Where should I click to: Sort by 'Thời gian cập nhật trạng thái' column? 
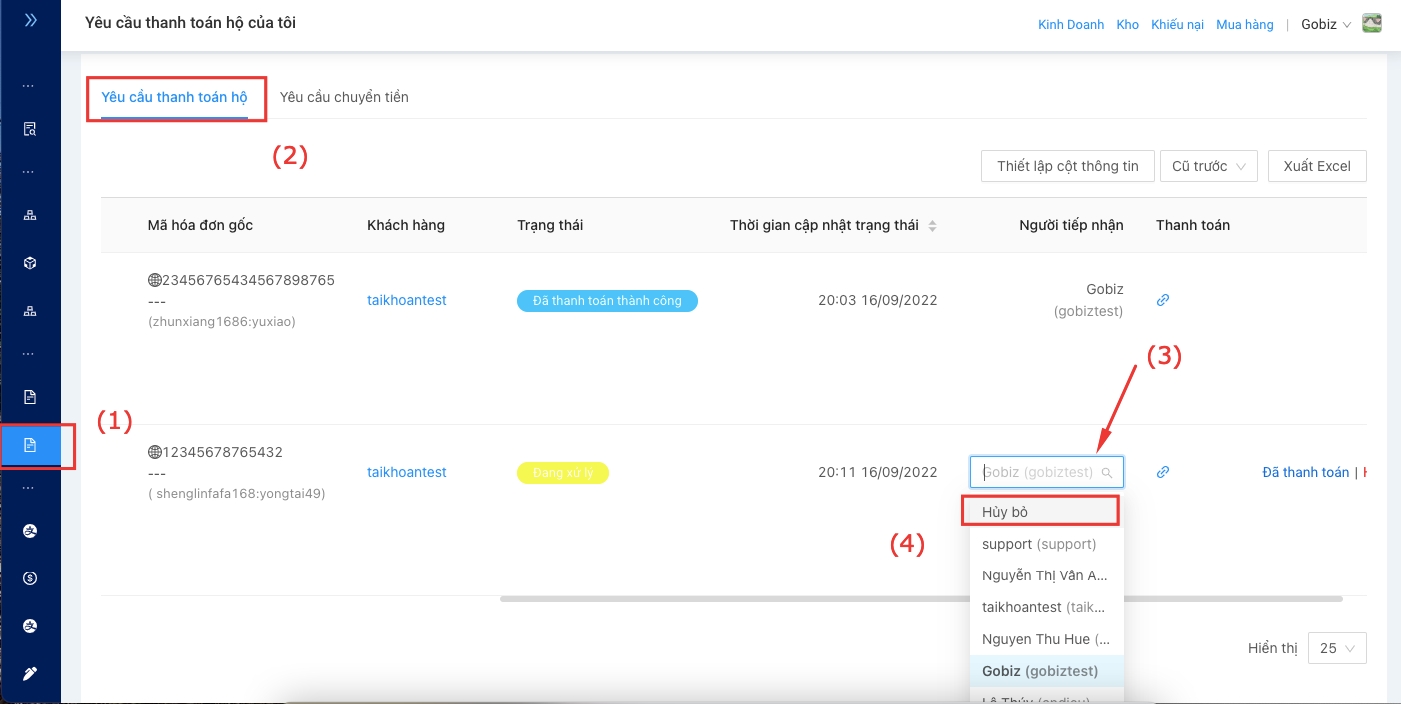coord(932,226)
